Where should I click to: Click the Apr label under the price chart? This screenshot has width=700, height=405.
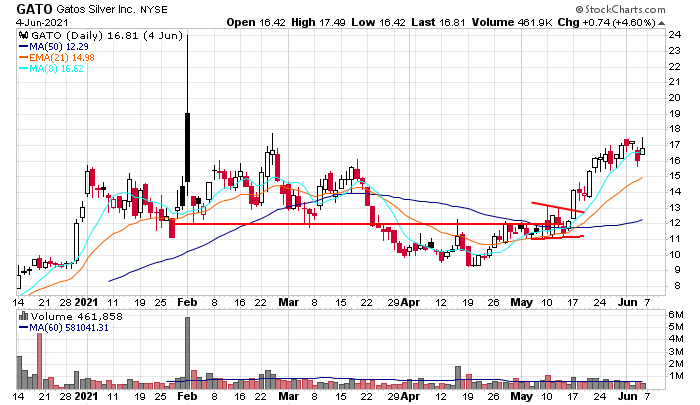(x=410, y=302)
